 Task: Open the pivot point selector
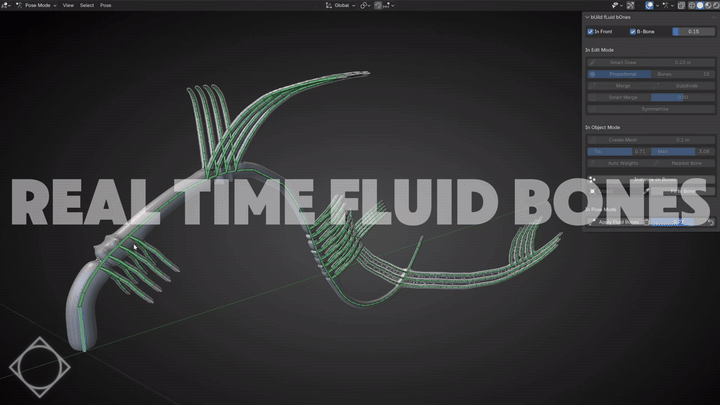(365, 5)
